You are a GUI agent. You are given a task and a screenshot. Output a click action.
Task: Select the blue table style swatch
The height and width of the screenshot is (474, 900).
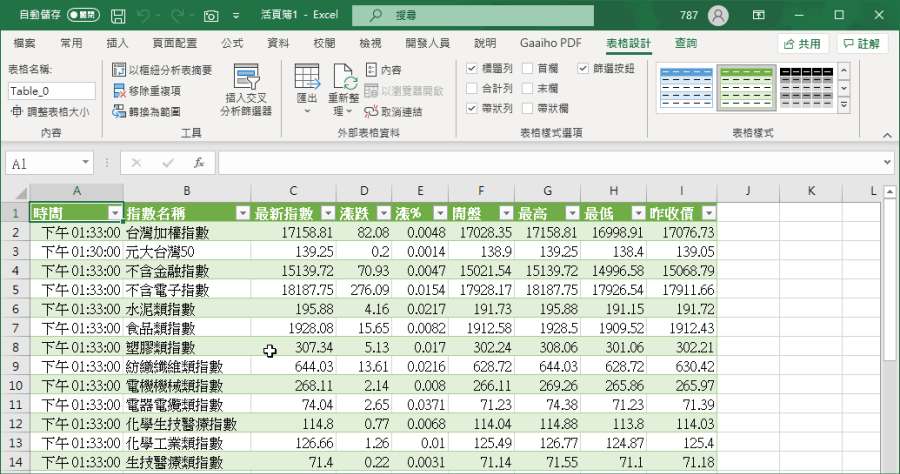pos(686,88)
